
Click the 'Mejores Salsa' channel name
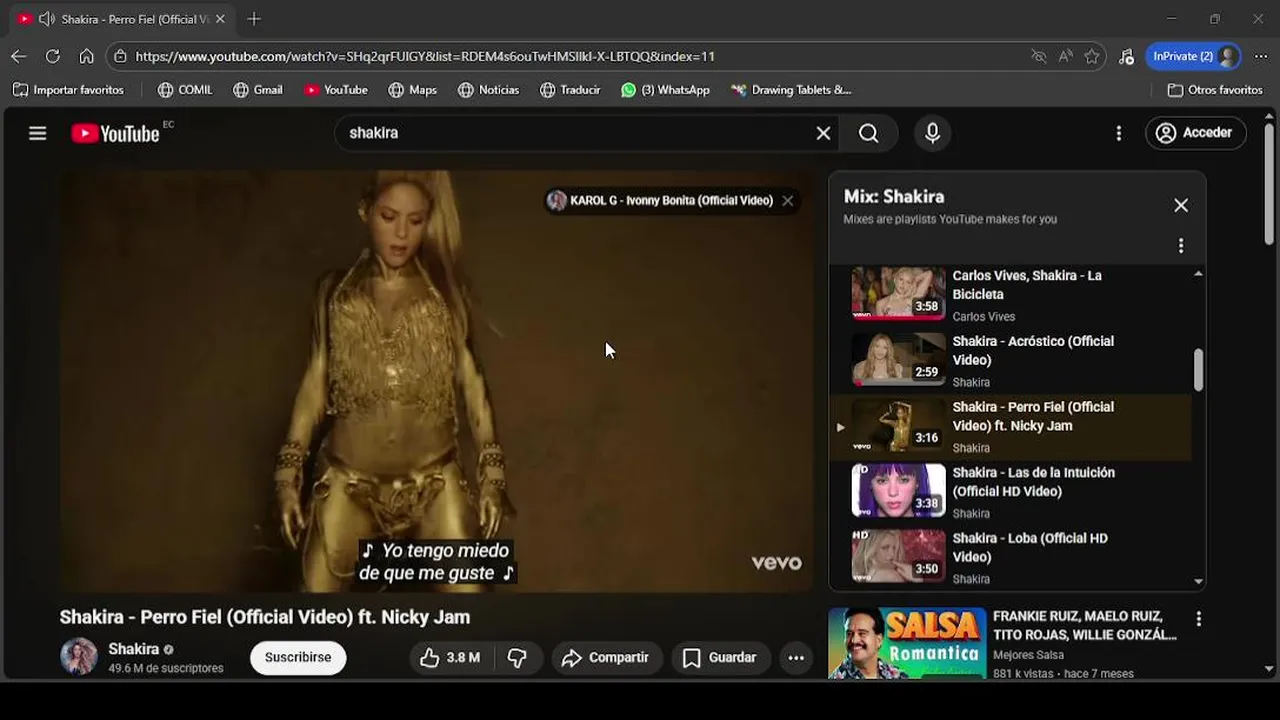pyautogui.click(x=1028, y=655)
